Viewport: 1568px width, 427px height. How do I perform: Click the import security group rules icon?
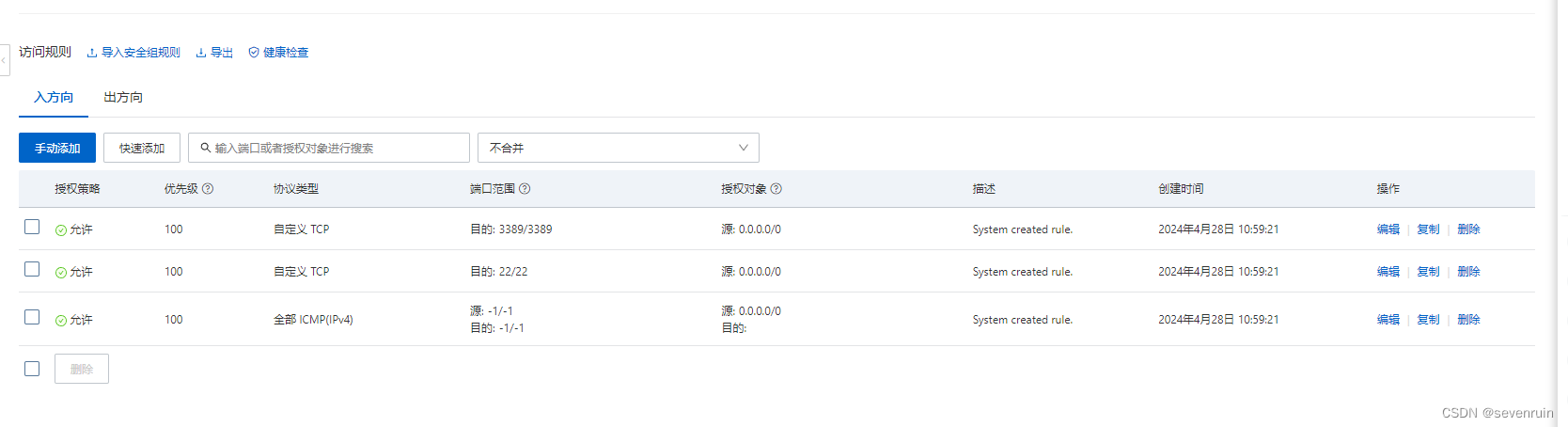(x=92, y=53)
